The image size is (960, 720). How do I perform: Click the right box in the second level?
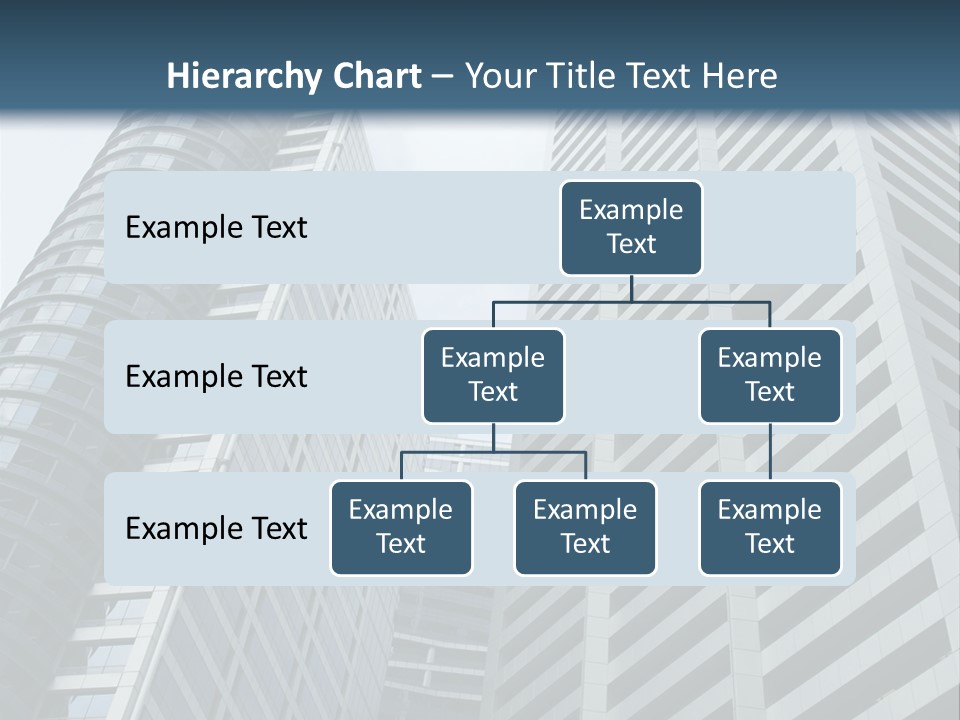click(770, 375)
